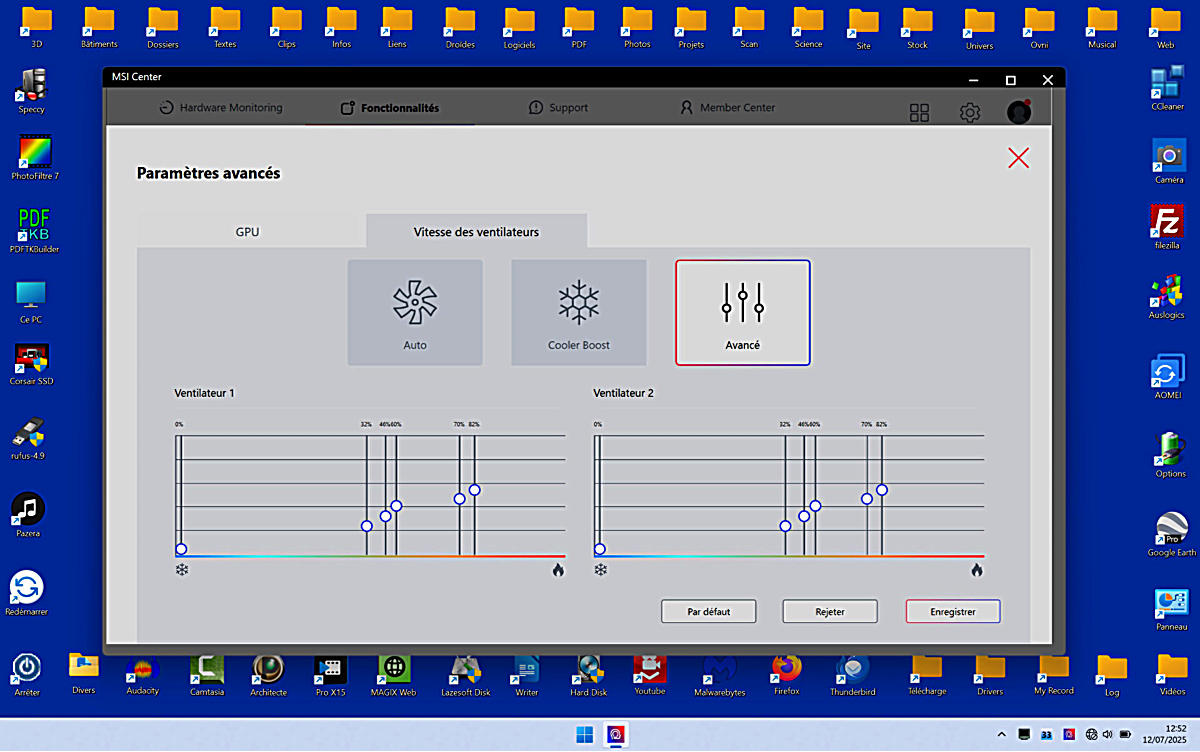Image resolution: width=1200 pixels, height=752 pixels.
Task: Open the Hardware Monitoring tab
Action: [221, 108]
